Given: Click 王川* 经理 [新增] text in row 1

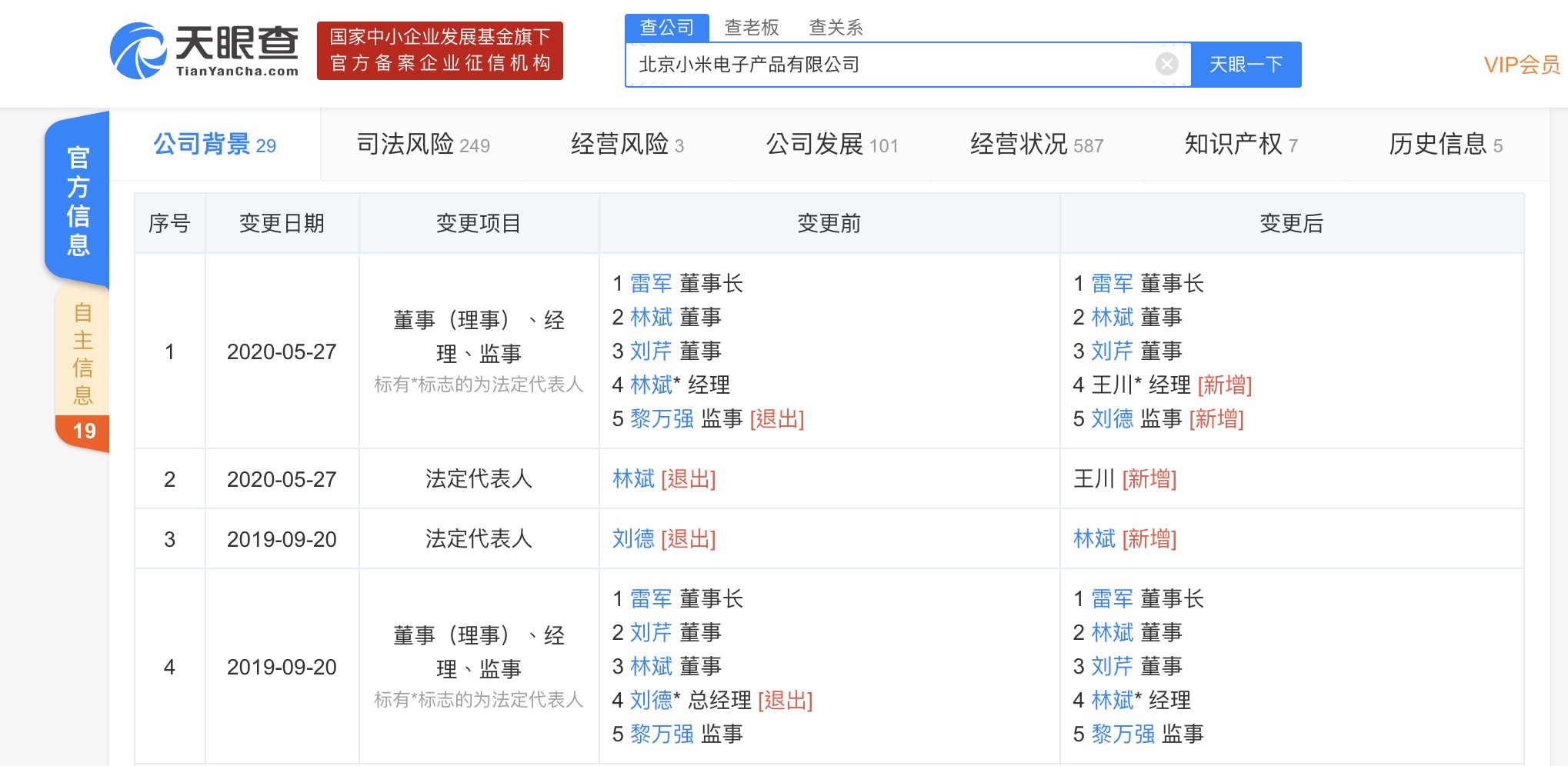Looking at the screenshot, I should [x=1163, y=385].
